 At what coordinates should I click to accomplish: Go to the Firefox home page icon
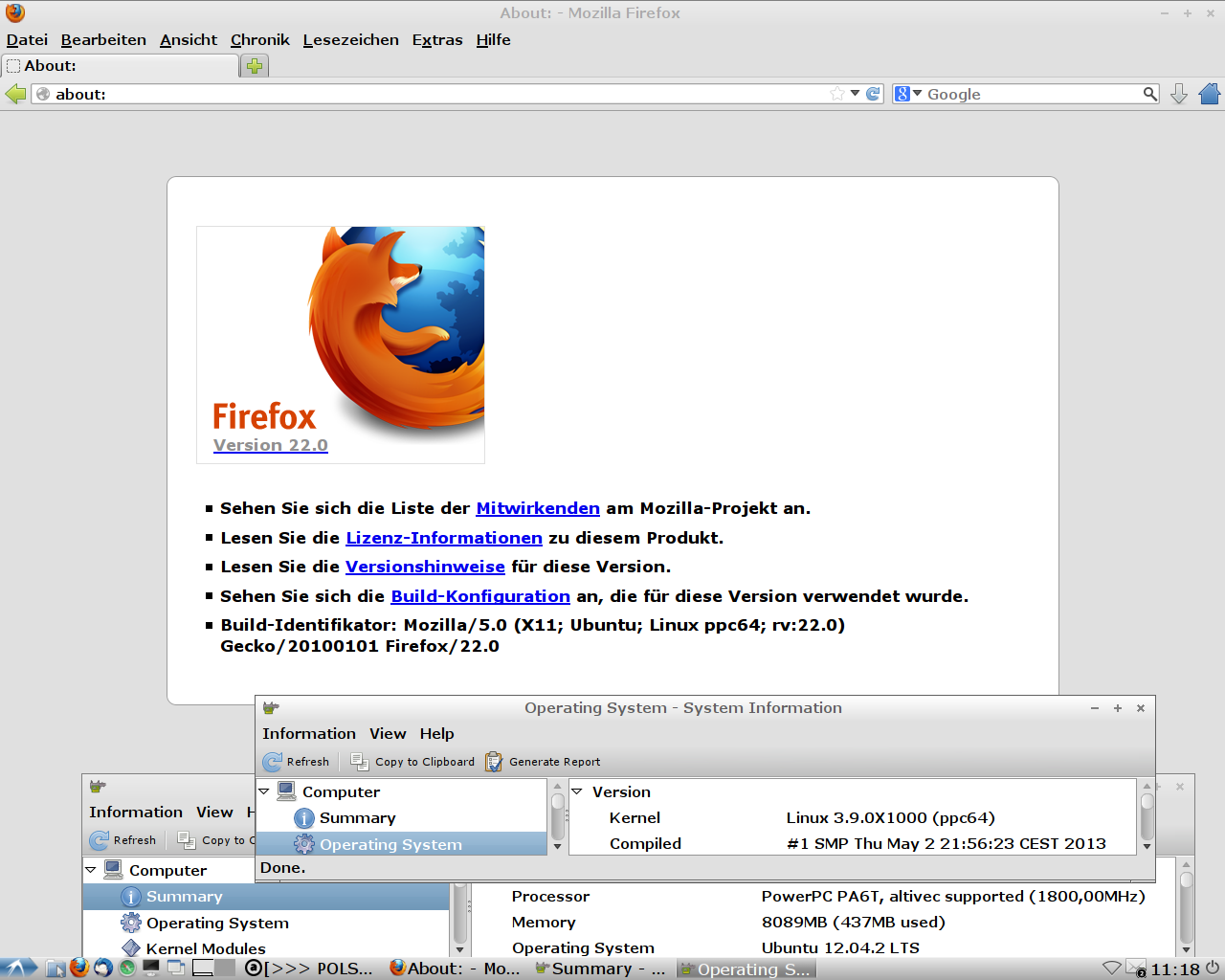pos(1210,94)
